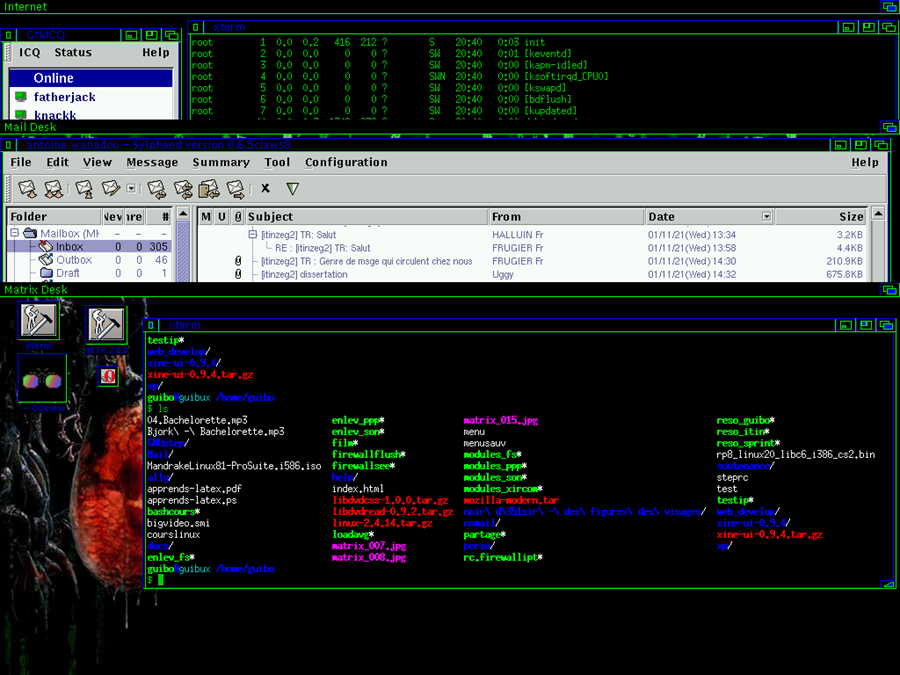Click the X delete message toolbar icon
The image size is (900, 675).
coord(265,188)
